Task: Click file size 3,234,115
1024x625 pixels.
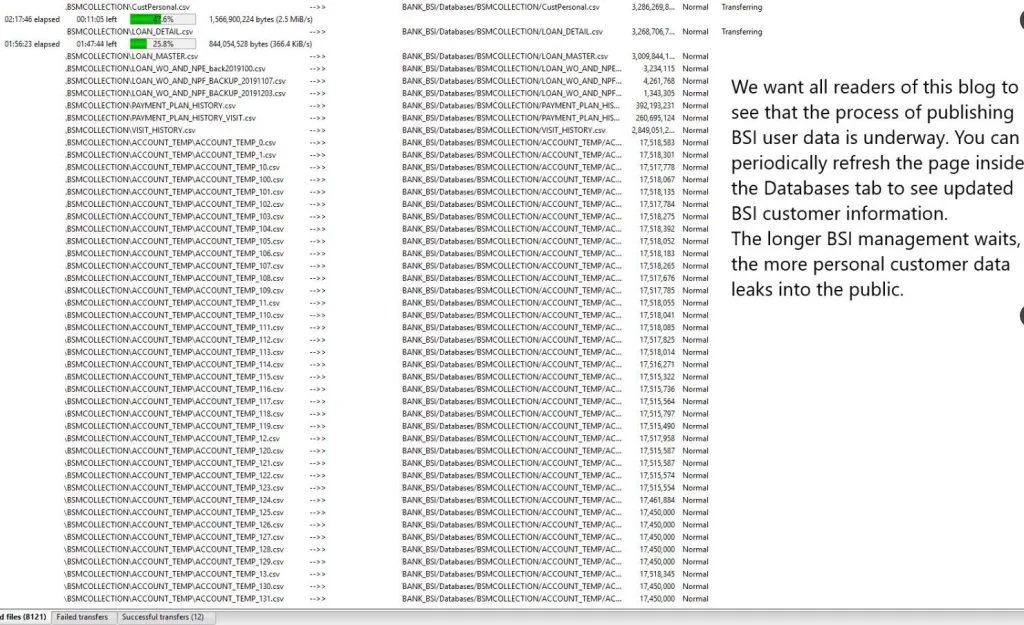Action: 659,69
